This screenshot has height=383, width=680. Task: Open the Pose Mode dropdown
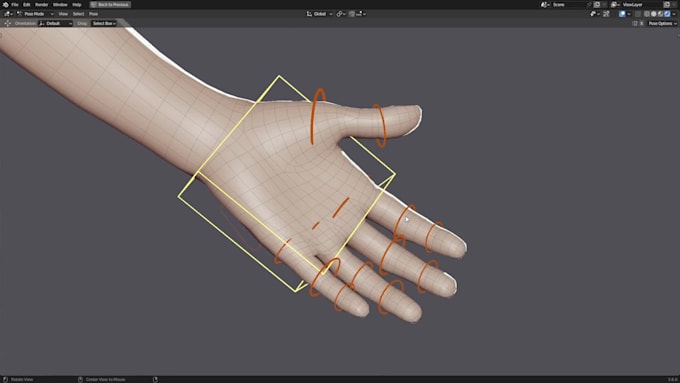click(x=35, y=14)
